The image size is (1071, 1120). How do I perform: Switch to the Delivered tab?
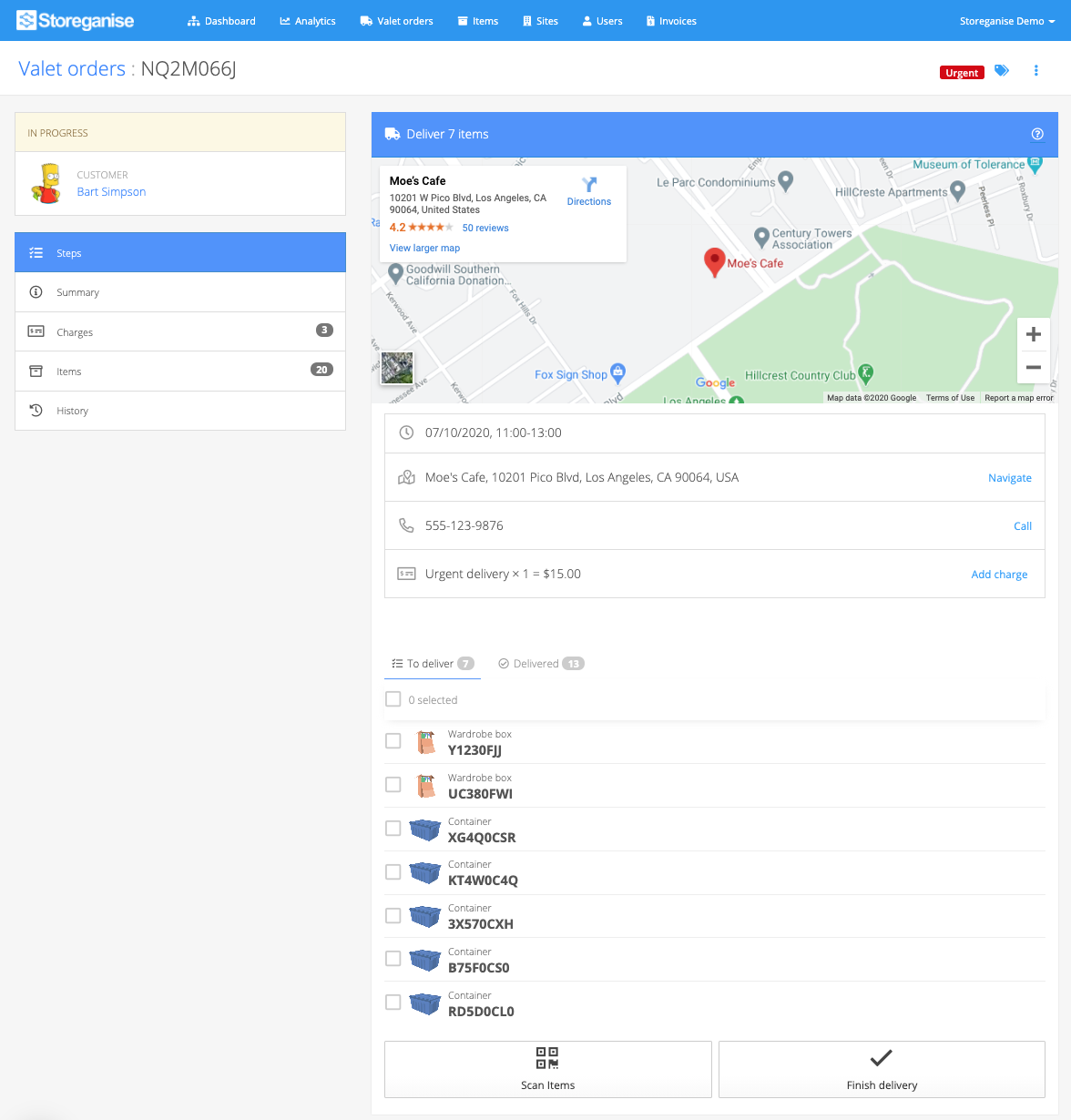pyautogui.click(x=541, y=663)
